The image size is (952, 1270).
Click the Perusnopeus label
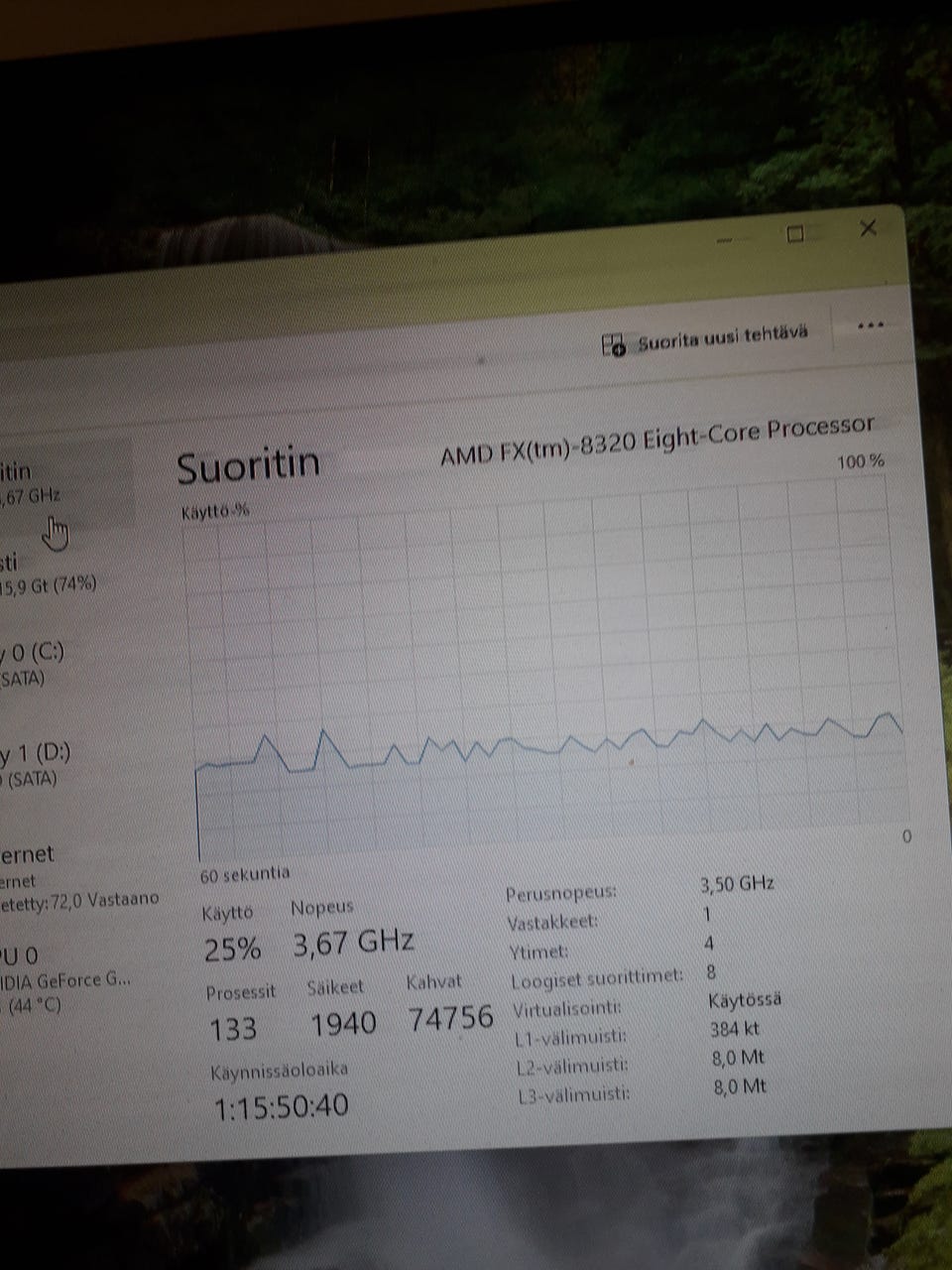[560, 892]
